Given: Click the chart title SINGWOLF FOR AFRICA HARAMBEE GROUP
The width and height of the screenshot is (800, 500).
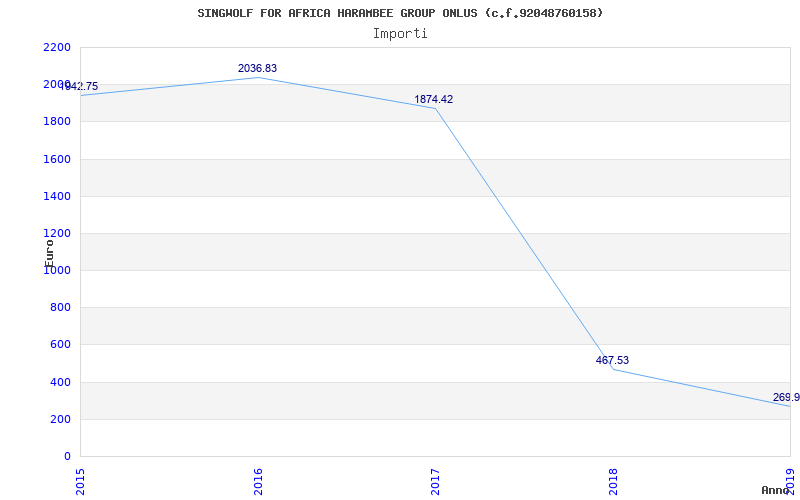Looking at the screenshot, I should tap(400, 13).
